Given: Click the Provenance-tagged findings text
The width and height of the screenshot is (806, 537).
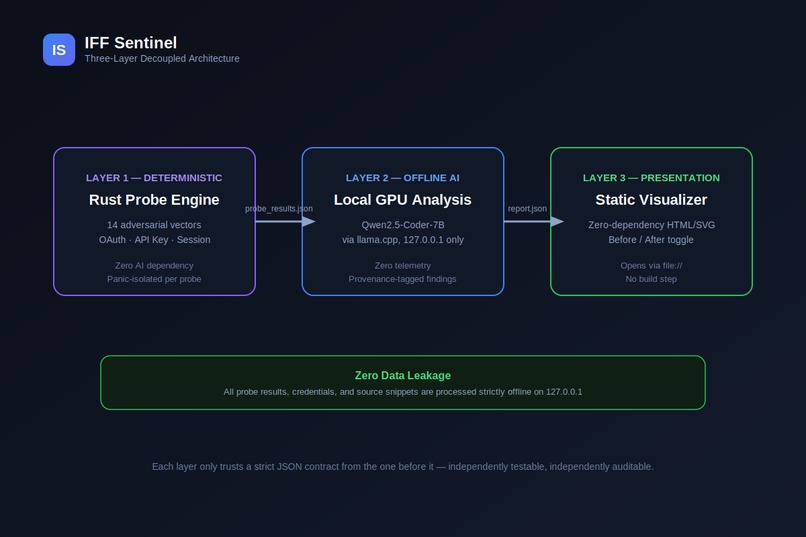Looking at the screenshot, I should [x=402, y=279].
